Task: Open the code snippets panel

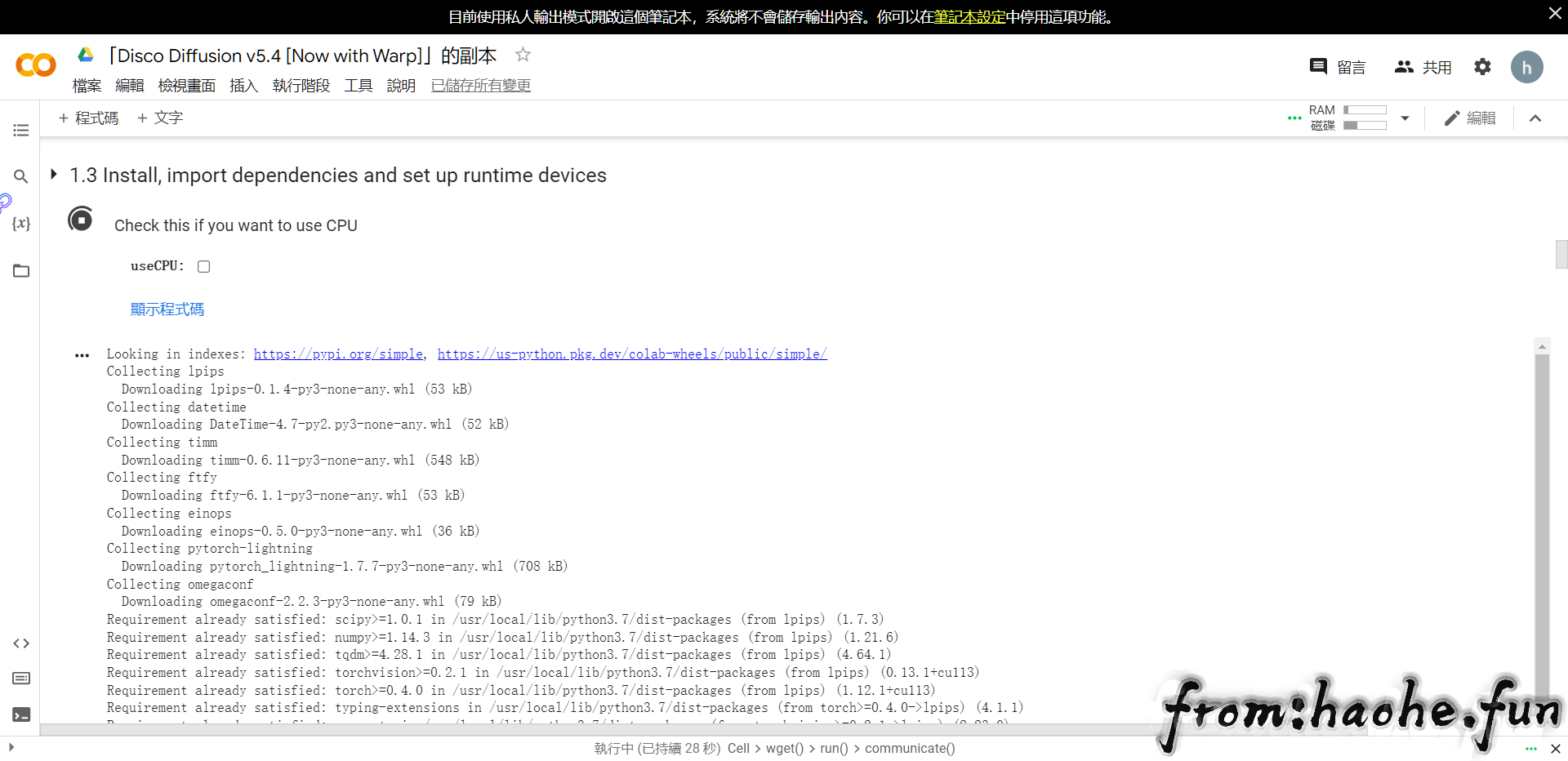Action: coord(21,643)
